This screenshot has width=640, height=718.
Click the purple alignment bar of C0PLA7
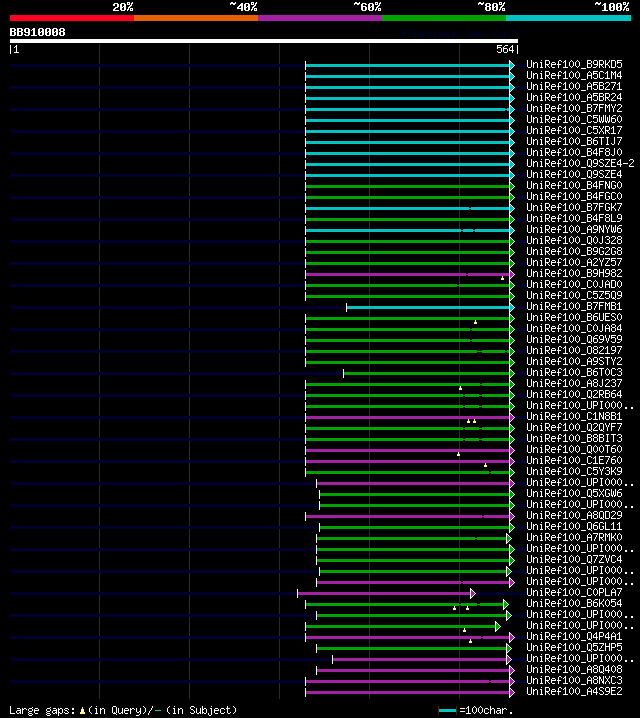(x=384, y=593)
